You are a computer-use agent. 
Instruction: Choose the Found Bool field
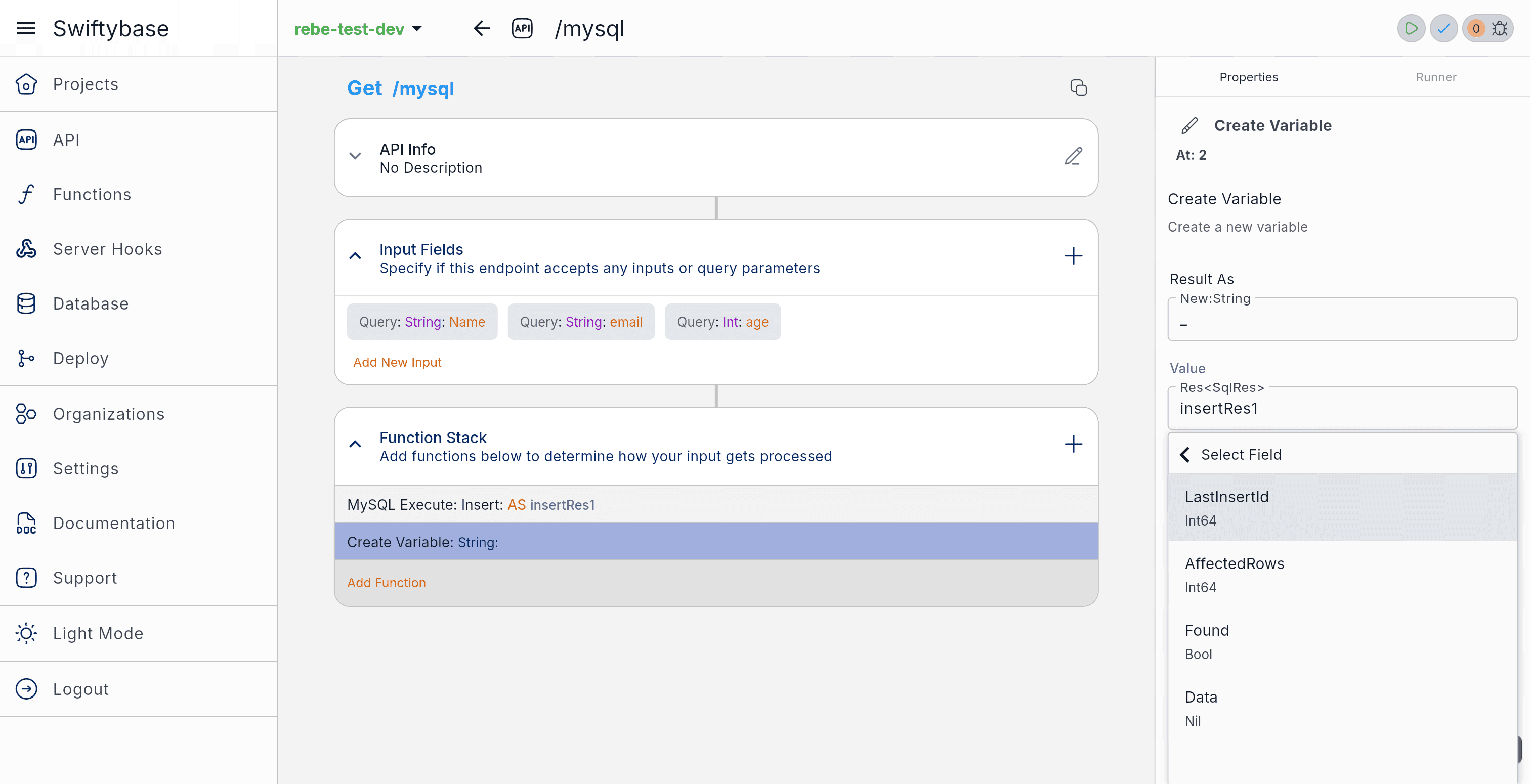tap(1342, 641)
